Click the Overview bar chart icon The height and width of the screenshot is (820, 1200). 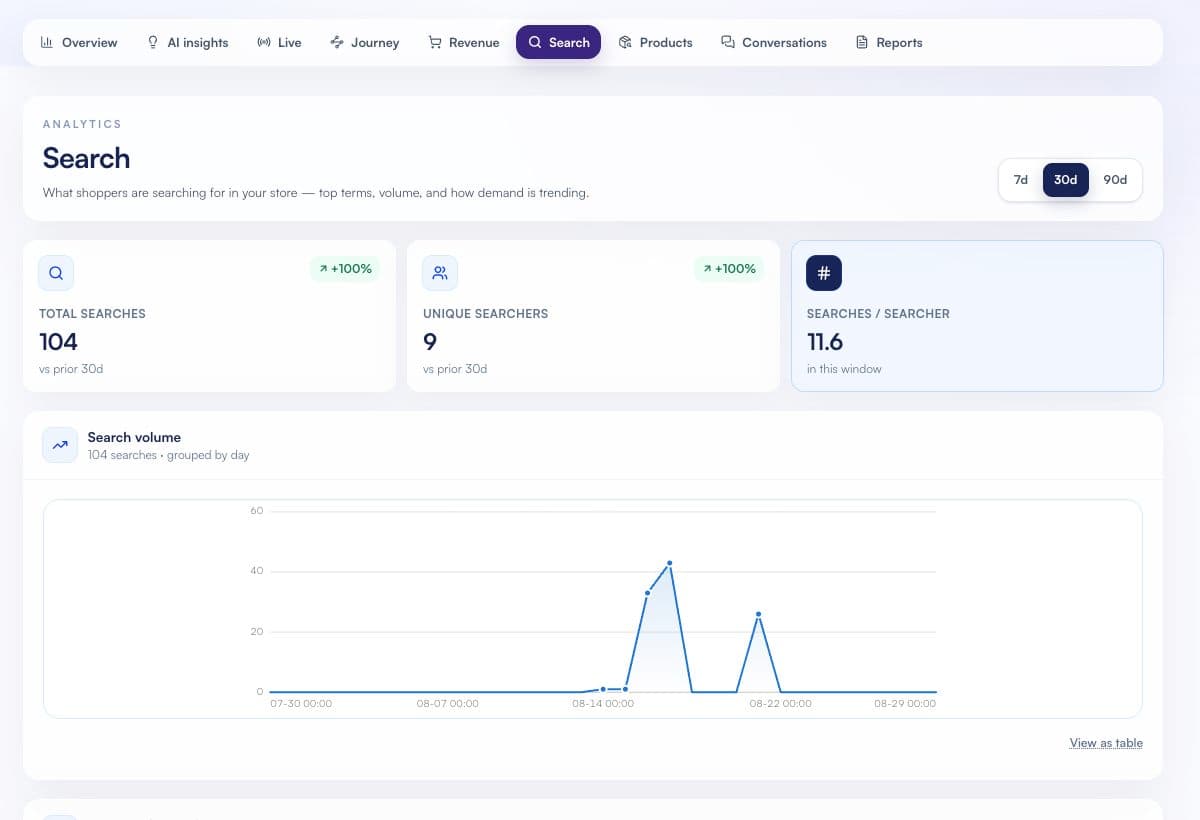coord(47,42)
